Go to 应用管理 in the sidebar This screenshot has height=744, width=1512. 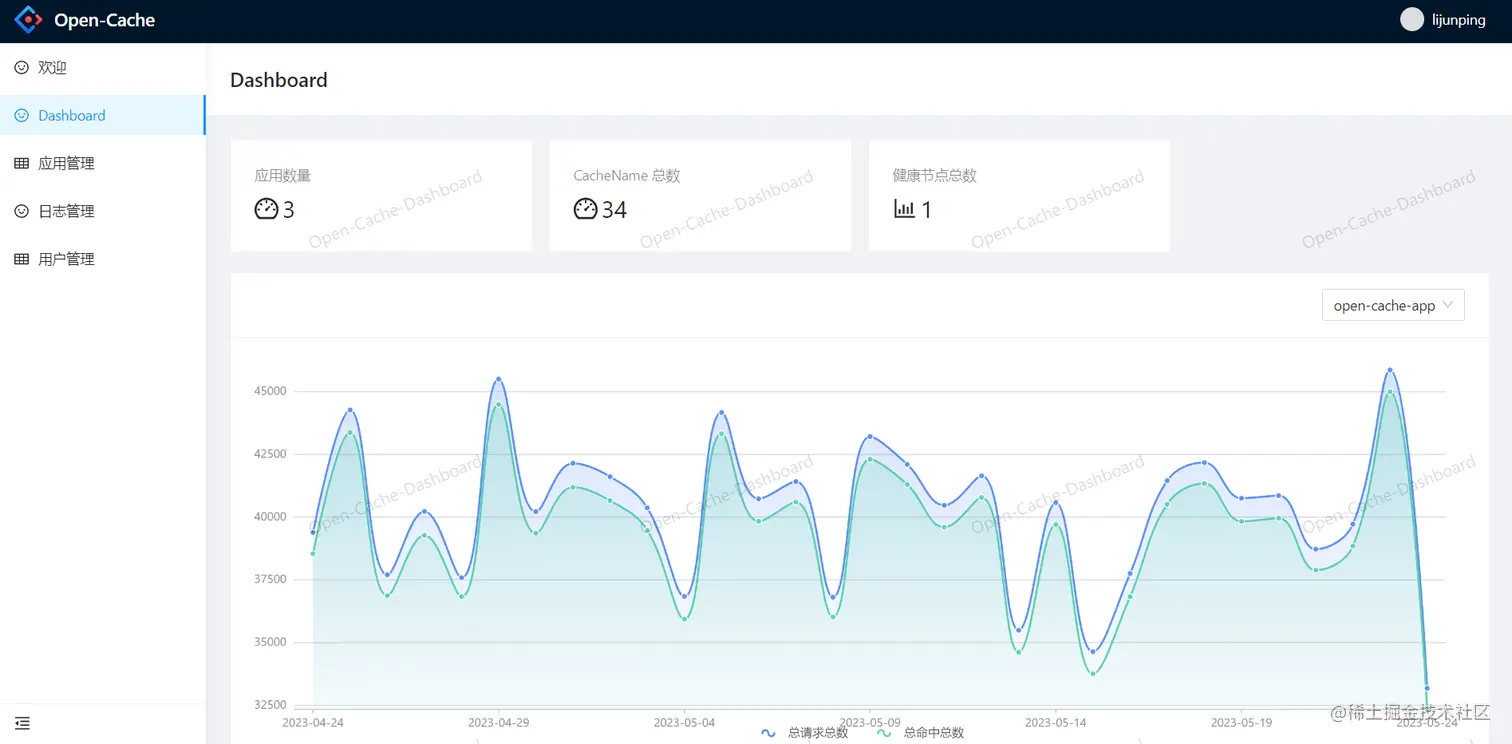tap(103, 163)
